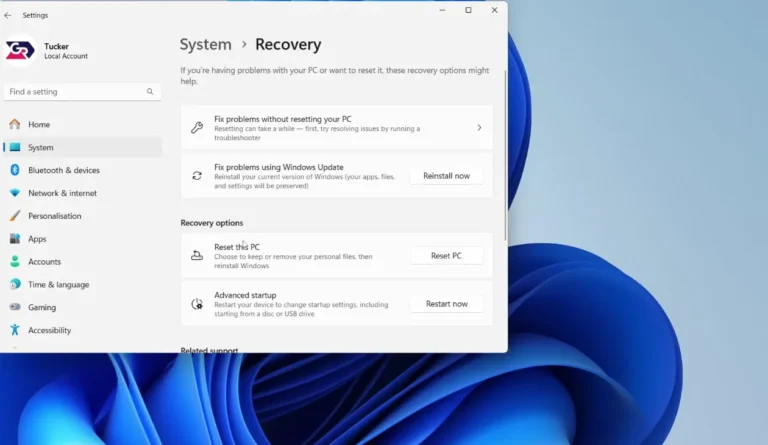Click the Bluetooth icon in sidebar
The image size is (768, 445).
coord(15,170)
